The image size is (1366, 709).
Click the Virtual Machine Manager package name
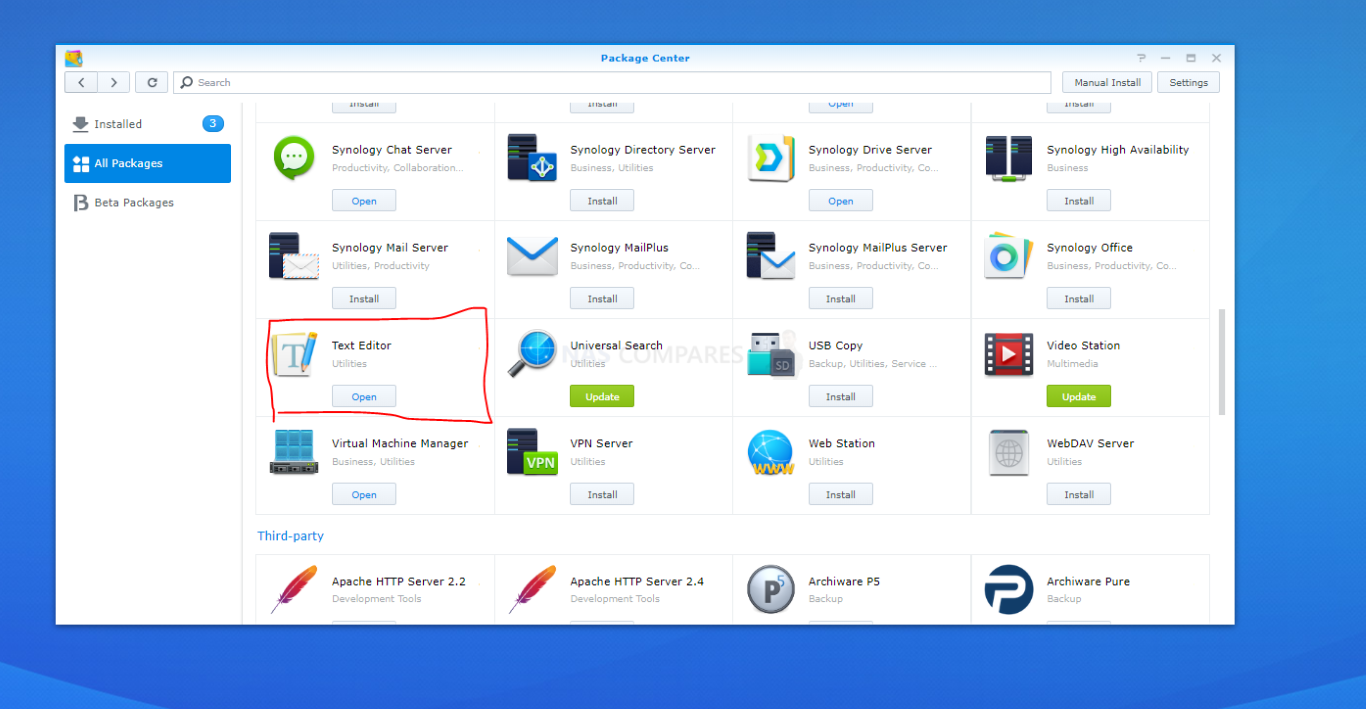400,444
